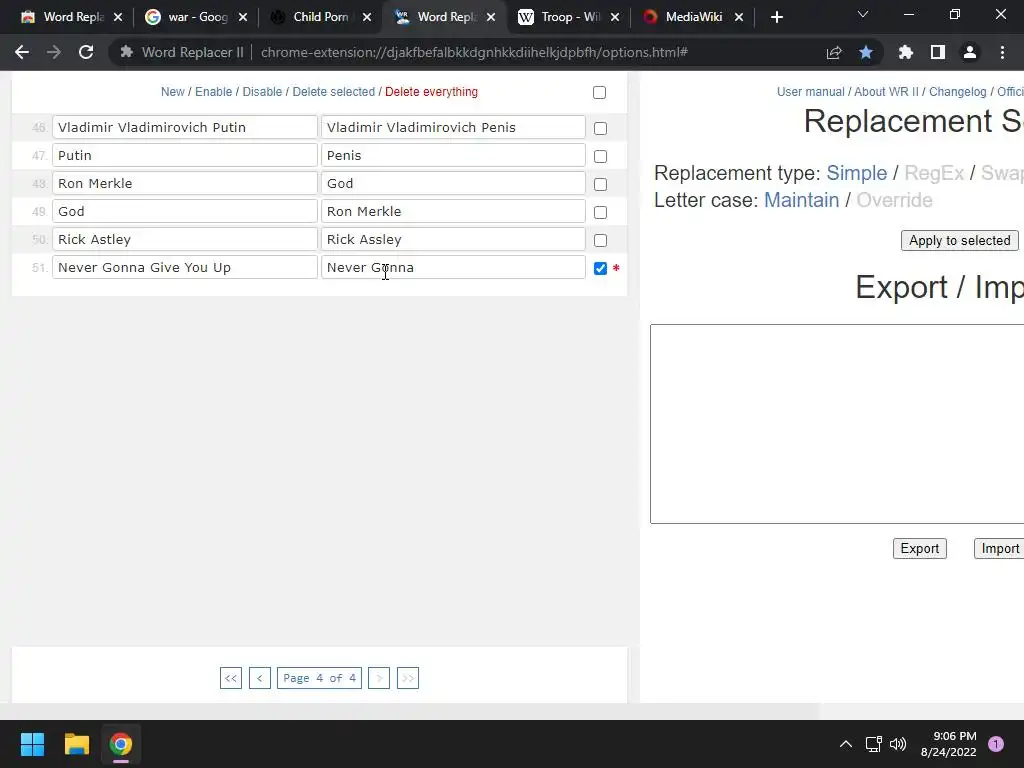Select Simple replacement type
Screen dimensions: 1024x768
point(856,173)
